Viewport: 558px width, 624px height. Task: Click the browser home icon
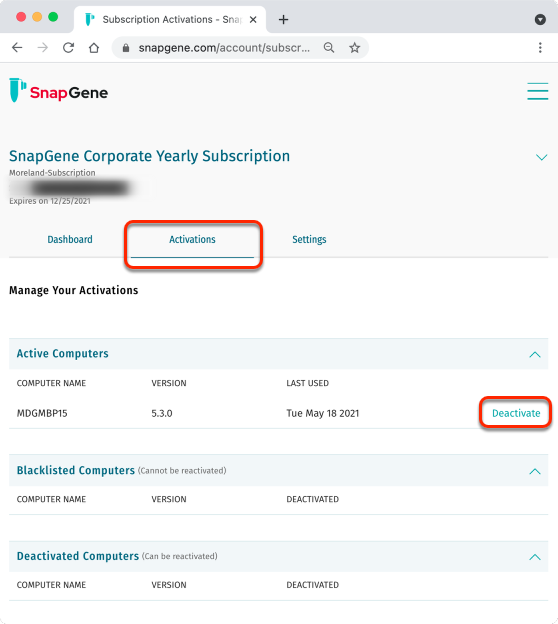[94, 48]
